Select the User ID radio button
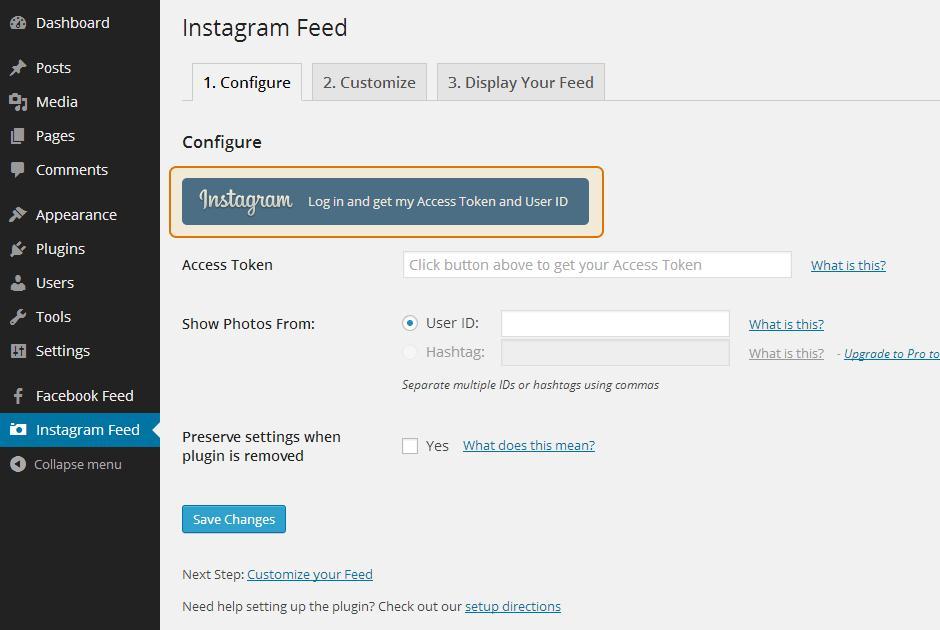940x630 pixels. pos(410,323)
